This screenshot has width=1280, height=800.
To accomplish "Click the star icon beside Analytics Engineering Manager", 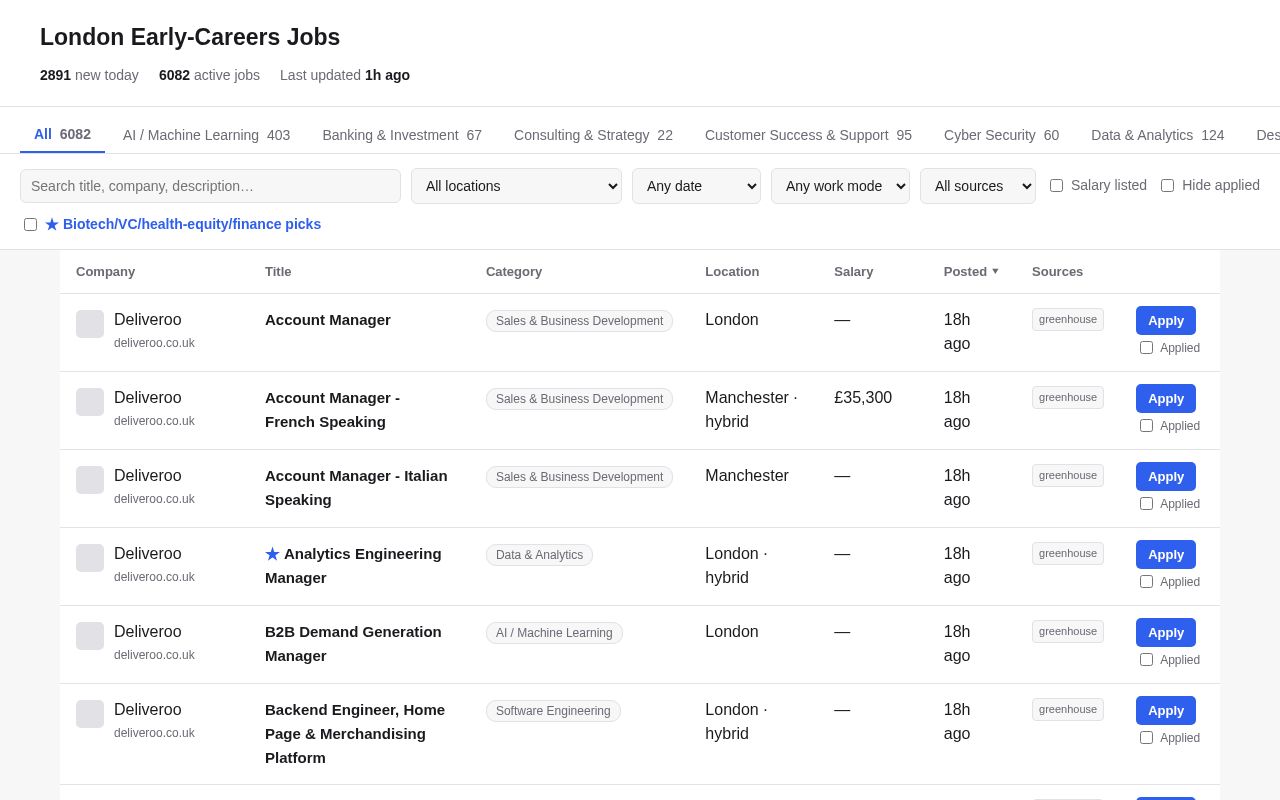I will pyautogui.click(x=272, y=554).
